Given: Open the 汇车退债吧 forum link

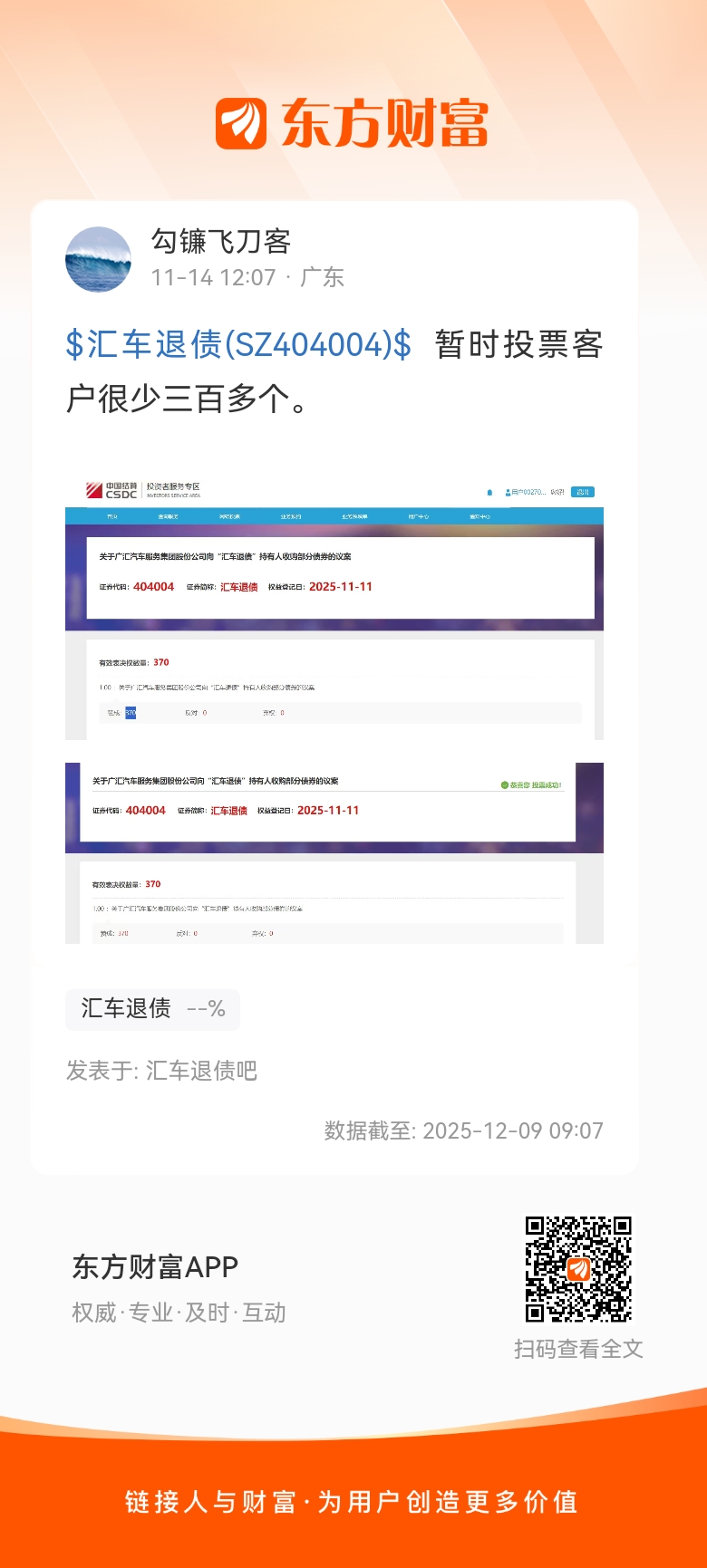Looking at the screenshot, I should 201,1070.
